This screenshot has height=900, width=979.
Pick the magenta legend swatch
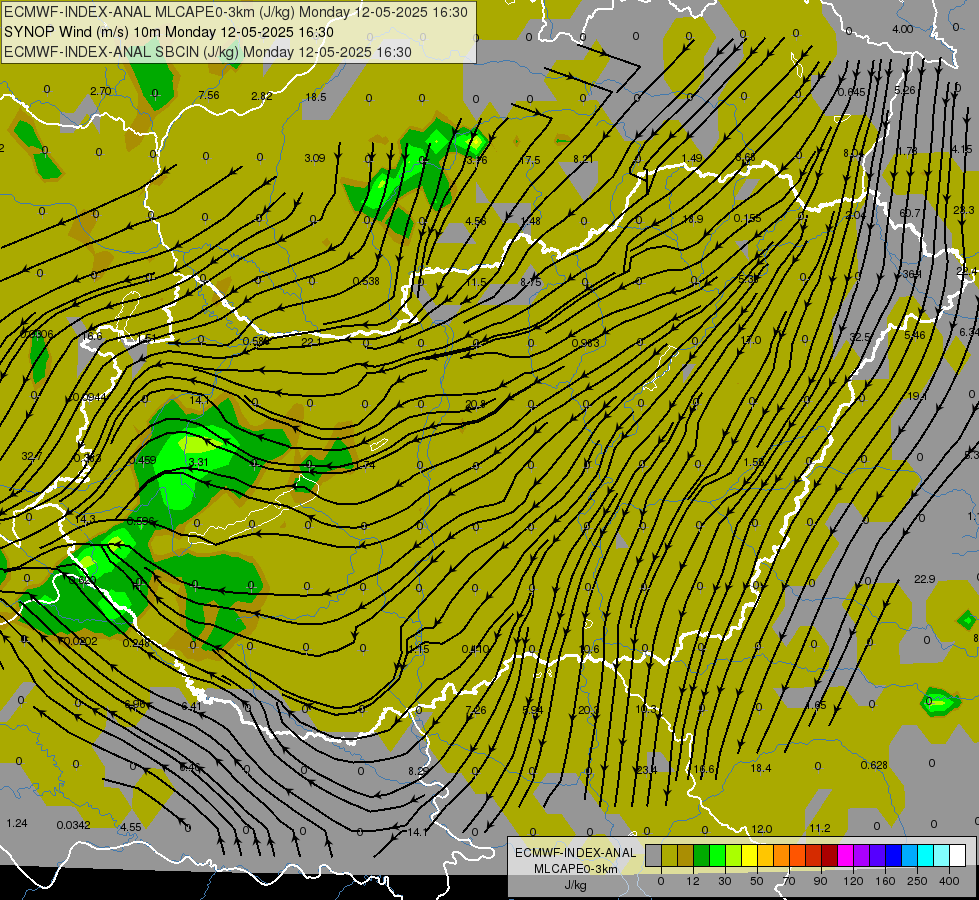point(845,855)
